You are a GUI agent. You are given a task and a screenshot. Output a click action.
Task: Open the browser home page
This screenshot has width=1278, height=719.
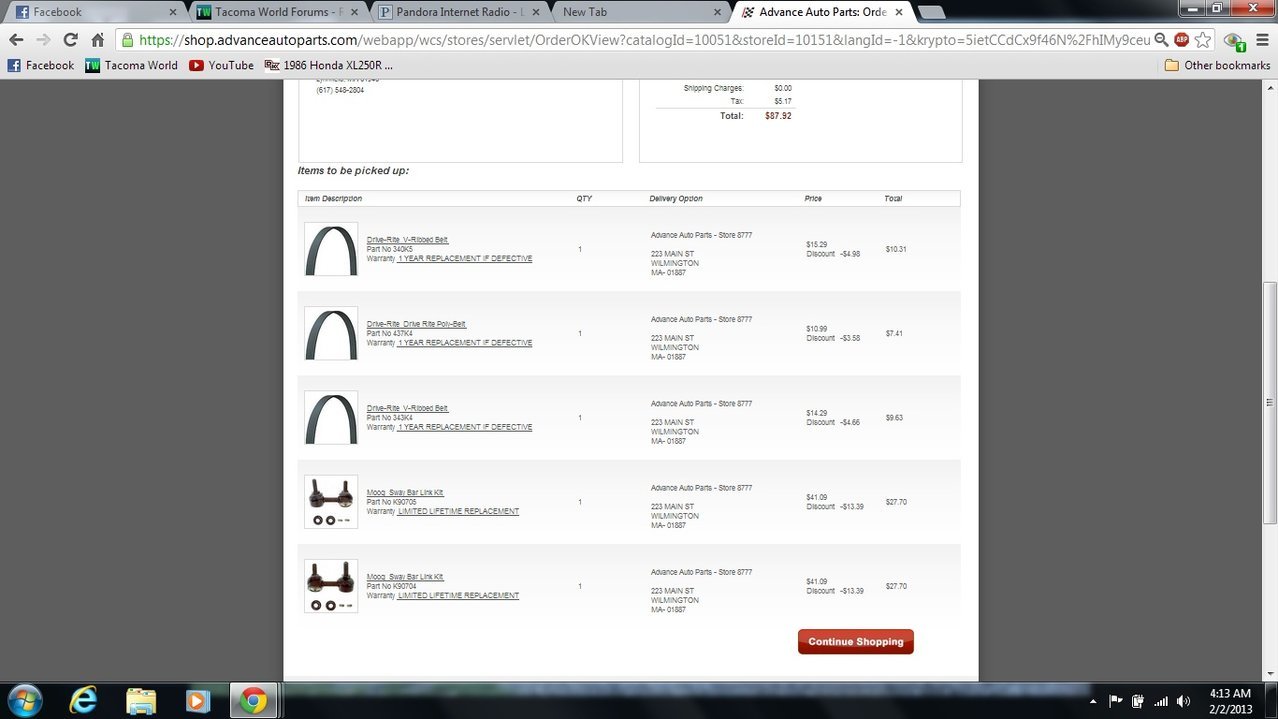97,40
